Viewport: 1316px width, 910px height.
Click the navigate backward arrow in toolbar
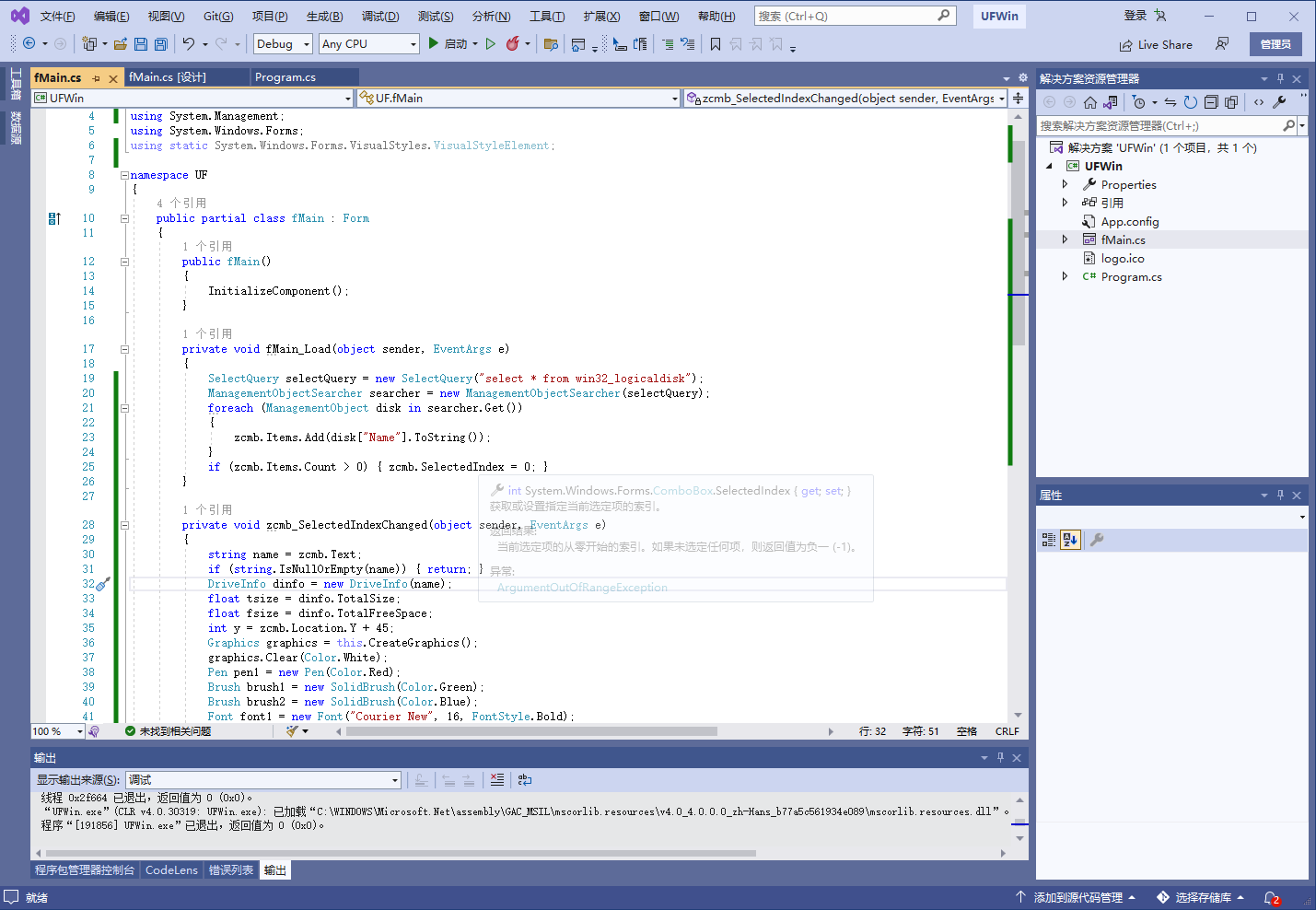tap(29, 43)
